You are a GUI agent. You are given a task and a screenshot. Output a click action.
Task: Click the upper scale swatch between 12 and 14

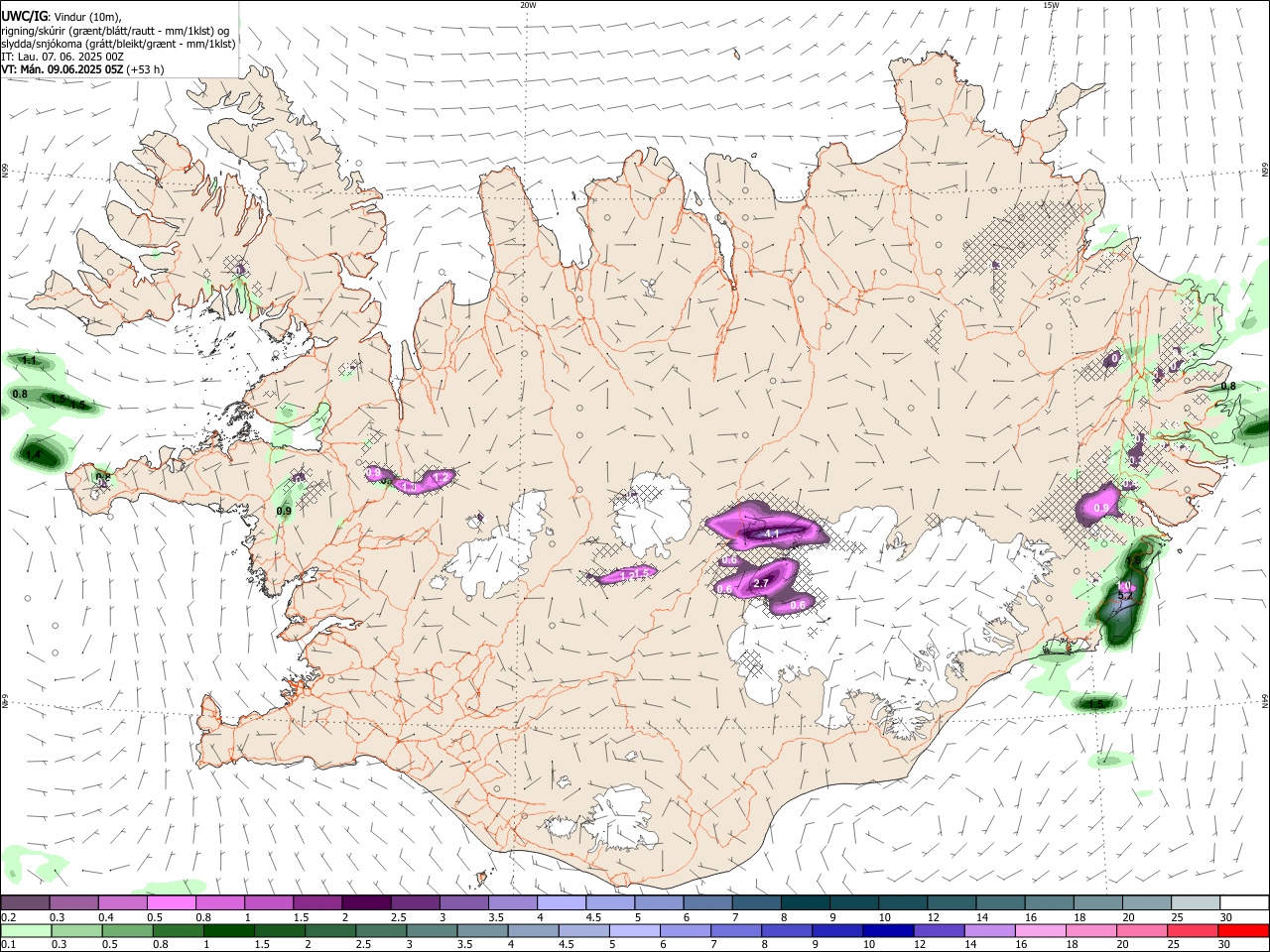tap(952, 902)
